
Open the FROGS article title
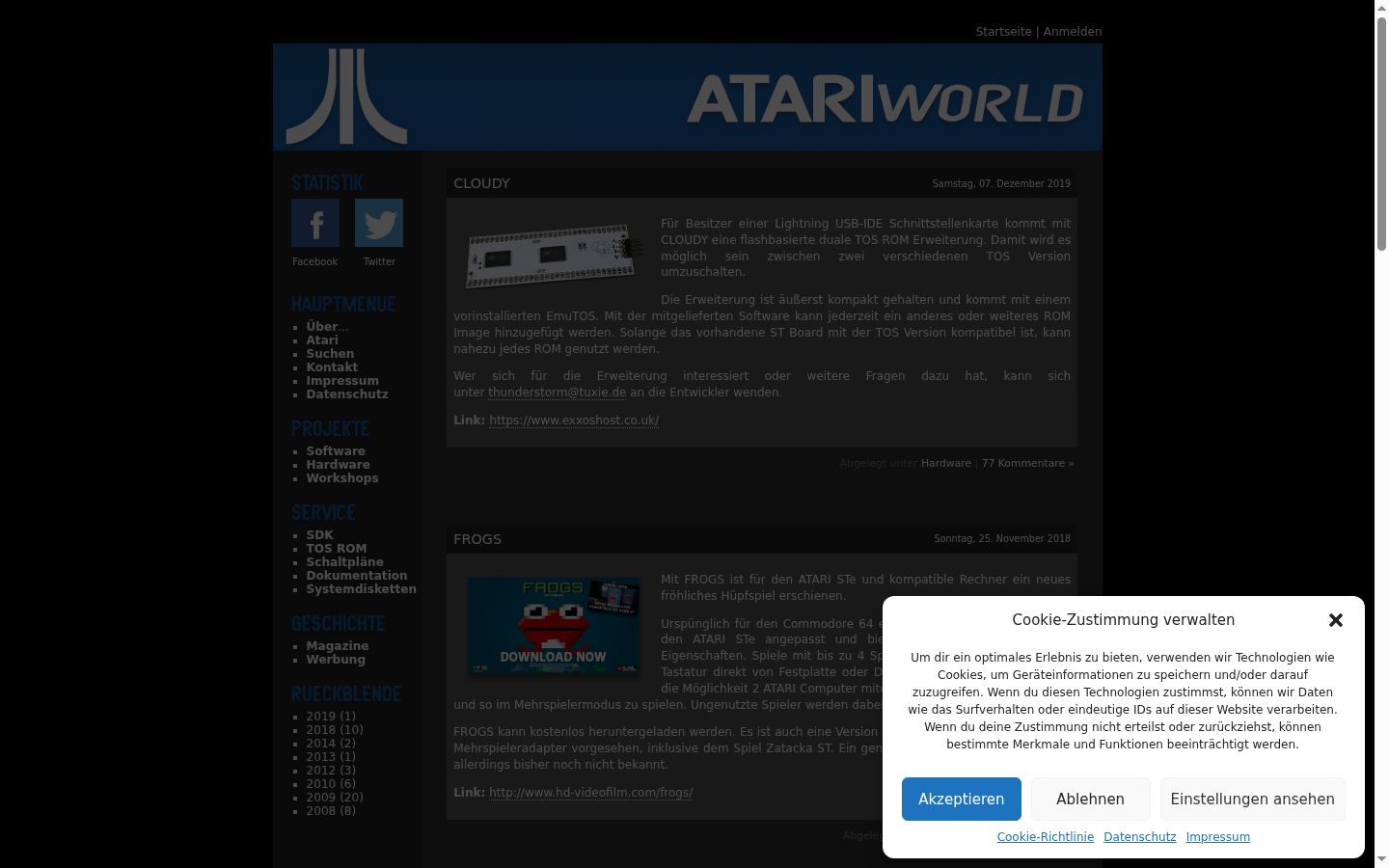pos(477,539)
